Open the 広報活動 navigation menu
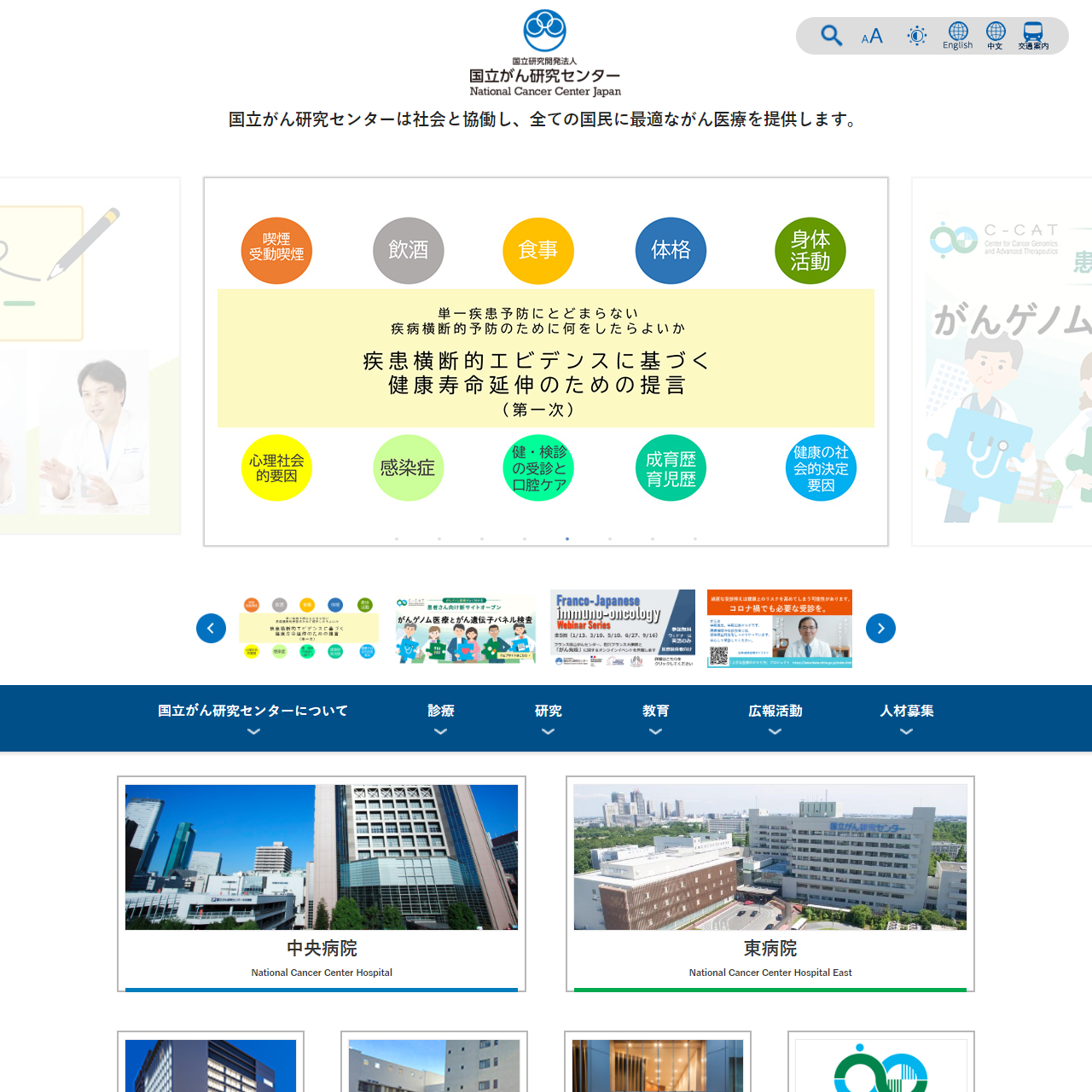The image size is (1092, 1092). tap(775, 718)
